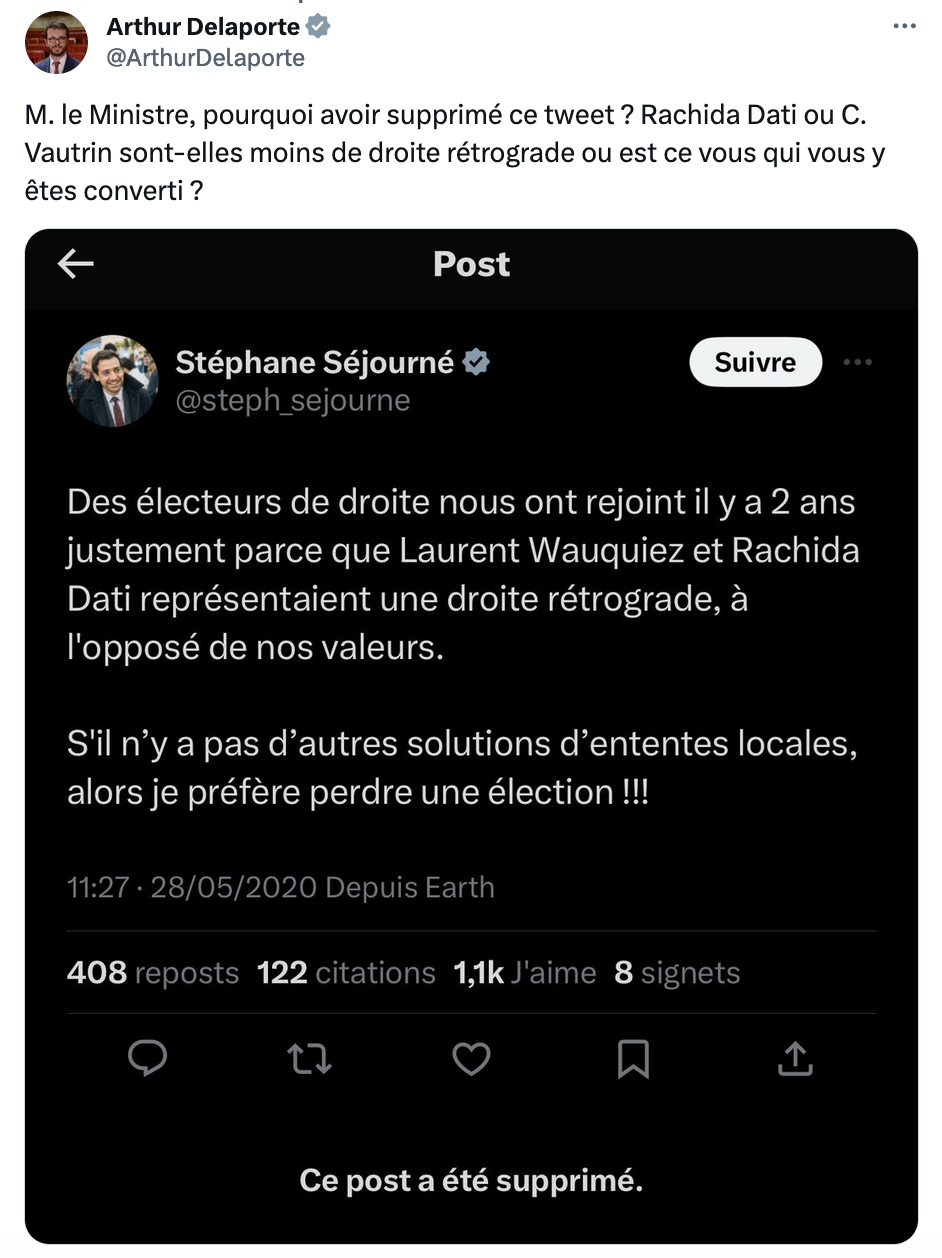The image size is (942, 1258).
Task: Click the Arthur Delaporte display name
Action: 202,27
